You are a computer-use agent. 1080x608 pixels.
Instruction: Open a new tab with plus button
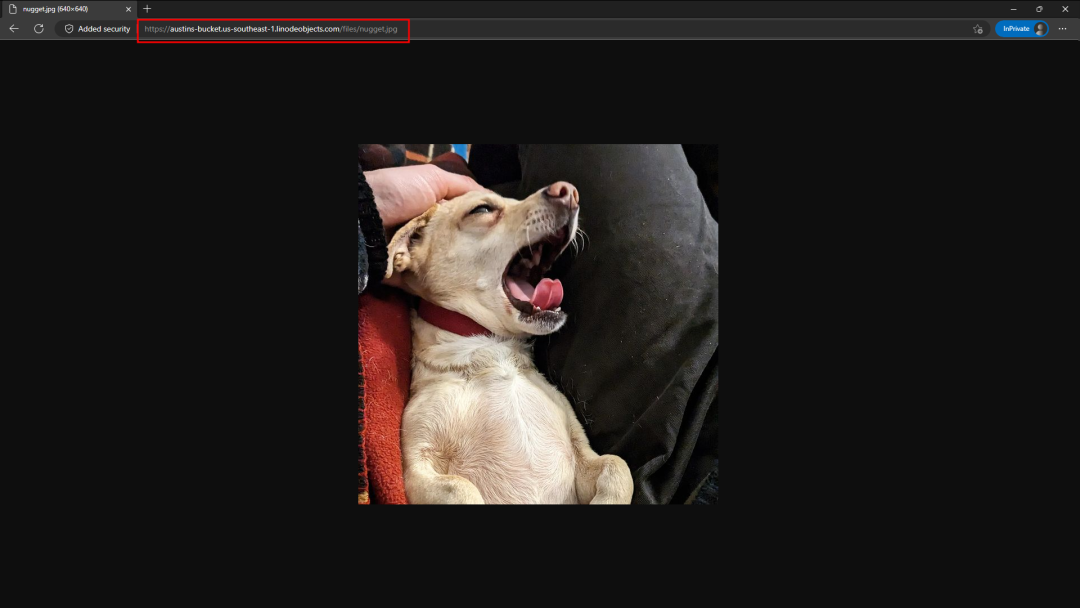(147, 9)
